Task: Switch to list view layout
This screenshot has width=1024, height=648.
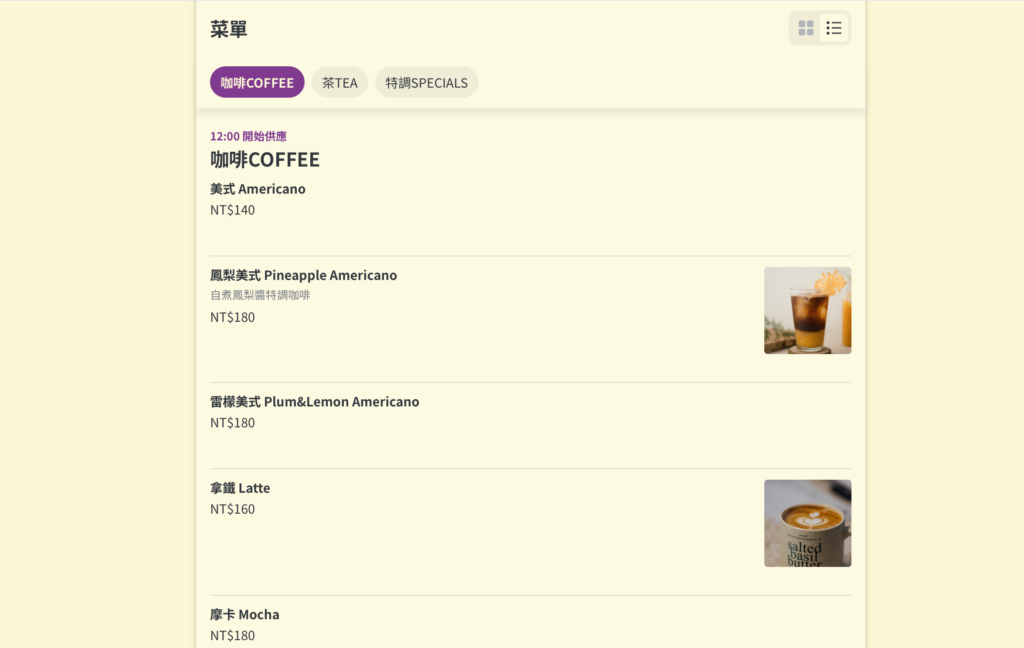Action: [834, 28]
